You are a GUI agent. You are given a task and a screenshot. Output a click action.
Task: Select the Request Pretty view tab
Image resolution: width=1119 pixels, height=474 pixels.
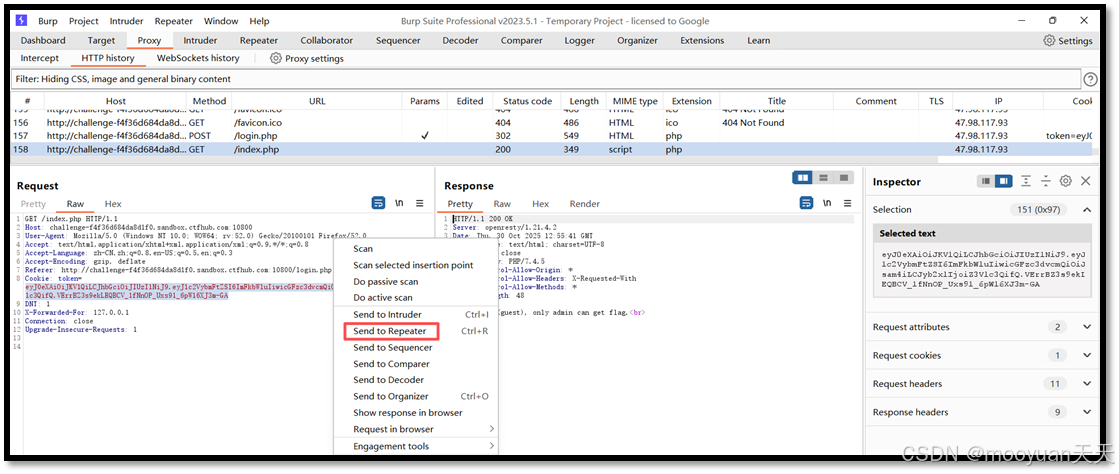click(x=34, y=204)
